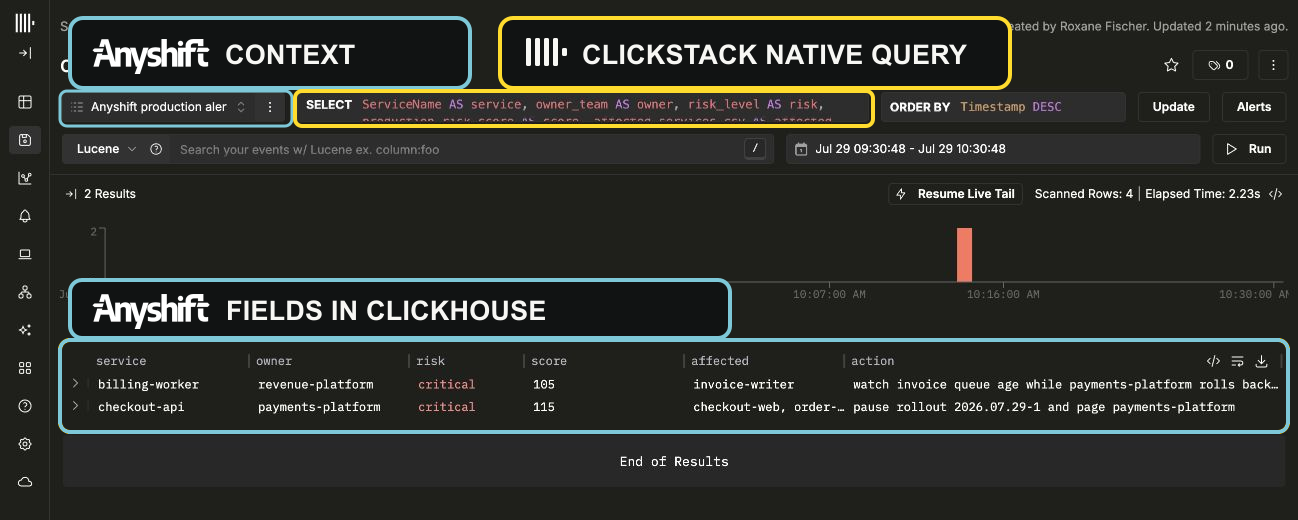
Task: Open the Saved searches sidebar icon
Action: tap(25, 140)
